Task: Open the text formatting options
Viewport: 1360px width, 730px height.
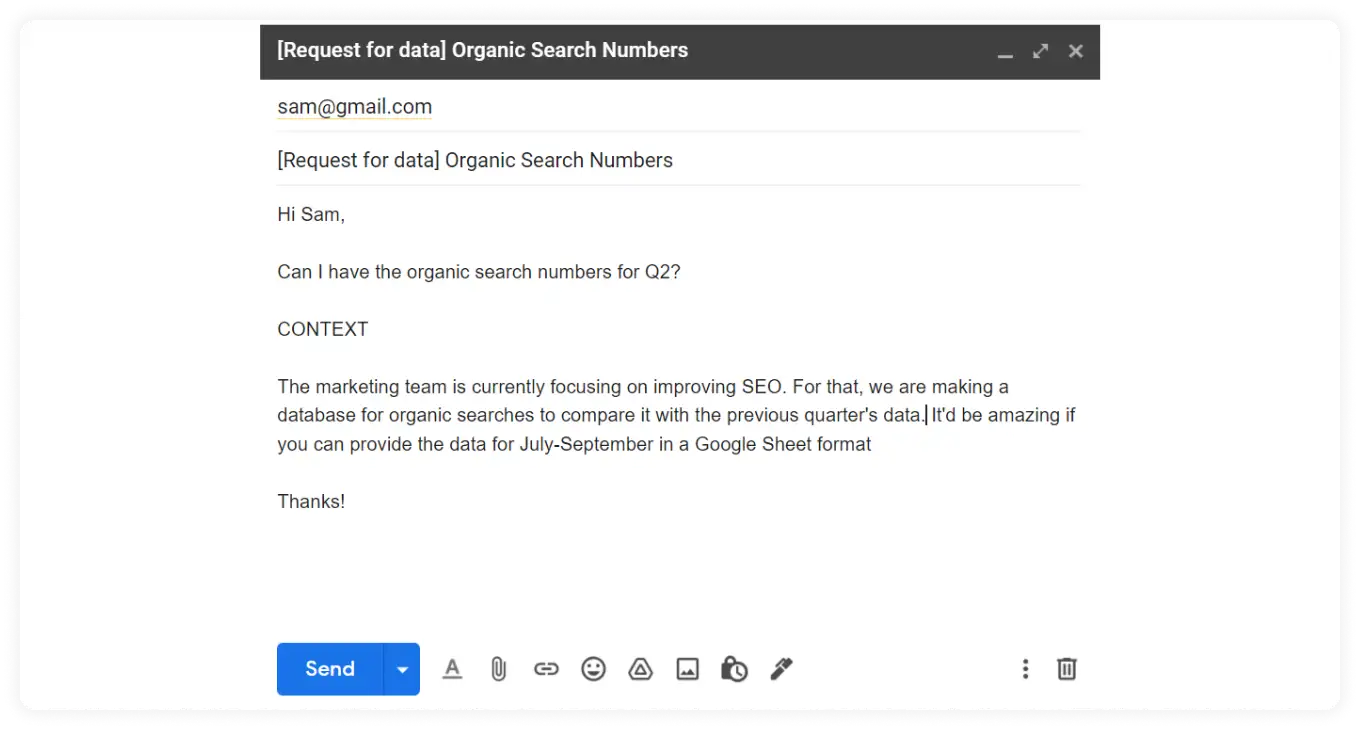Action: 452,669
